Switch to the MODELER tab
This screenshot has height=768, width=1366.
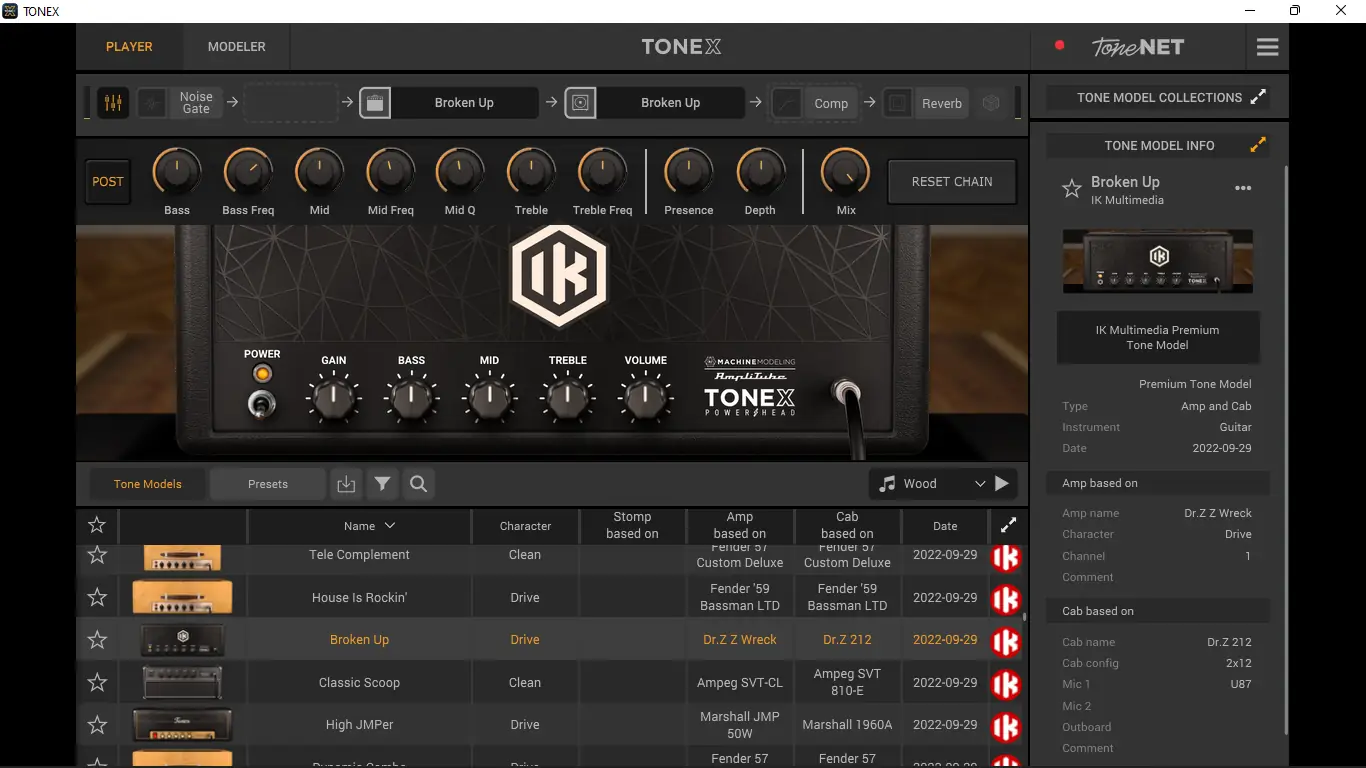237,47
